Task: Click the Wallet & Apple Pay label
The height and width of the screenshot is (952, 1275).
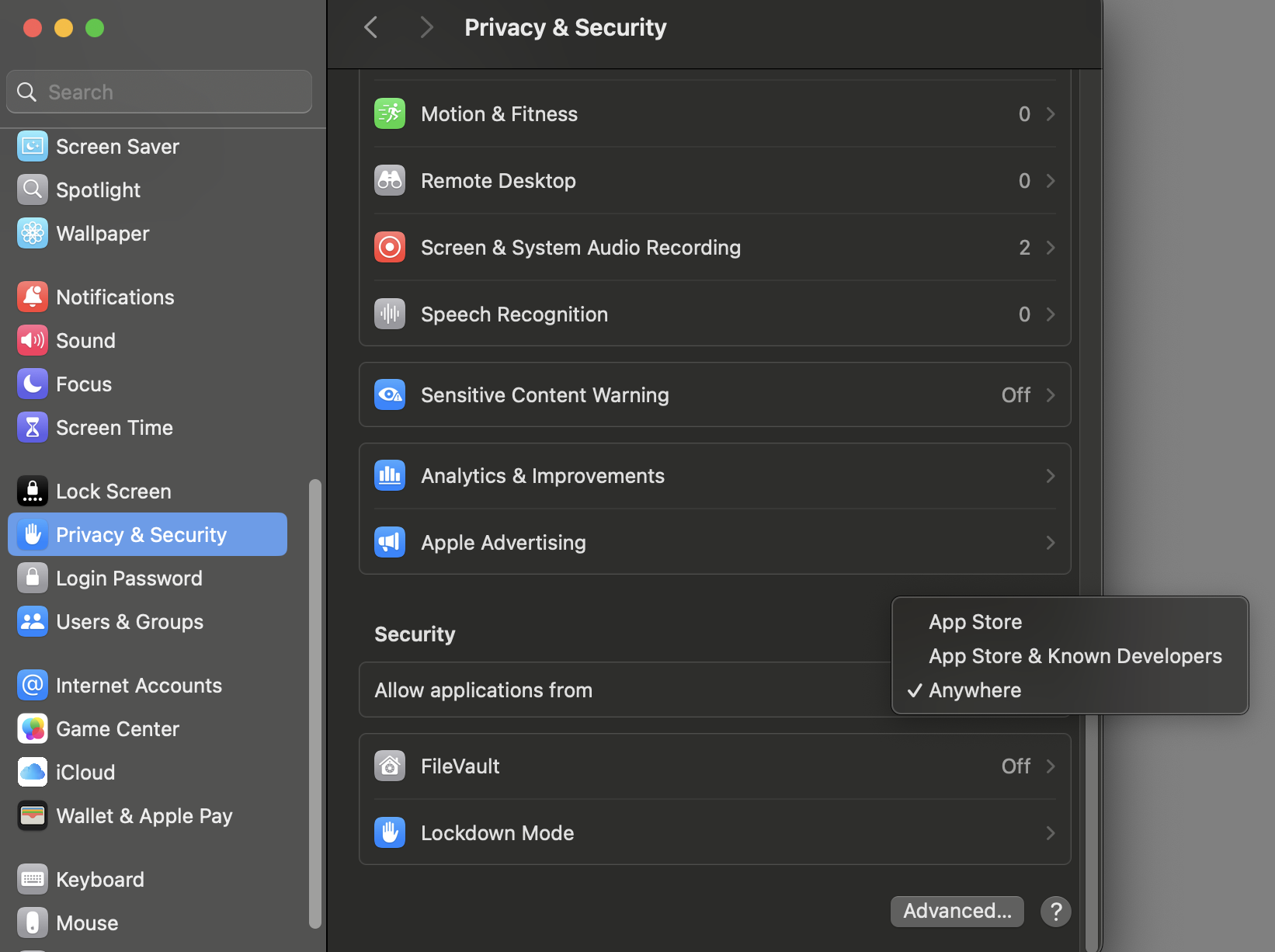Action: (144, 815)
